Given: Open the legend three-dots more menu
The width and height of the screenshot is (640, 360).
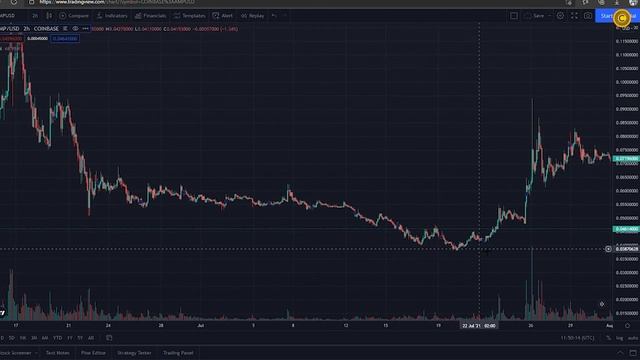Looking at the screenshot, I should click(x=85, y=29).
